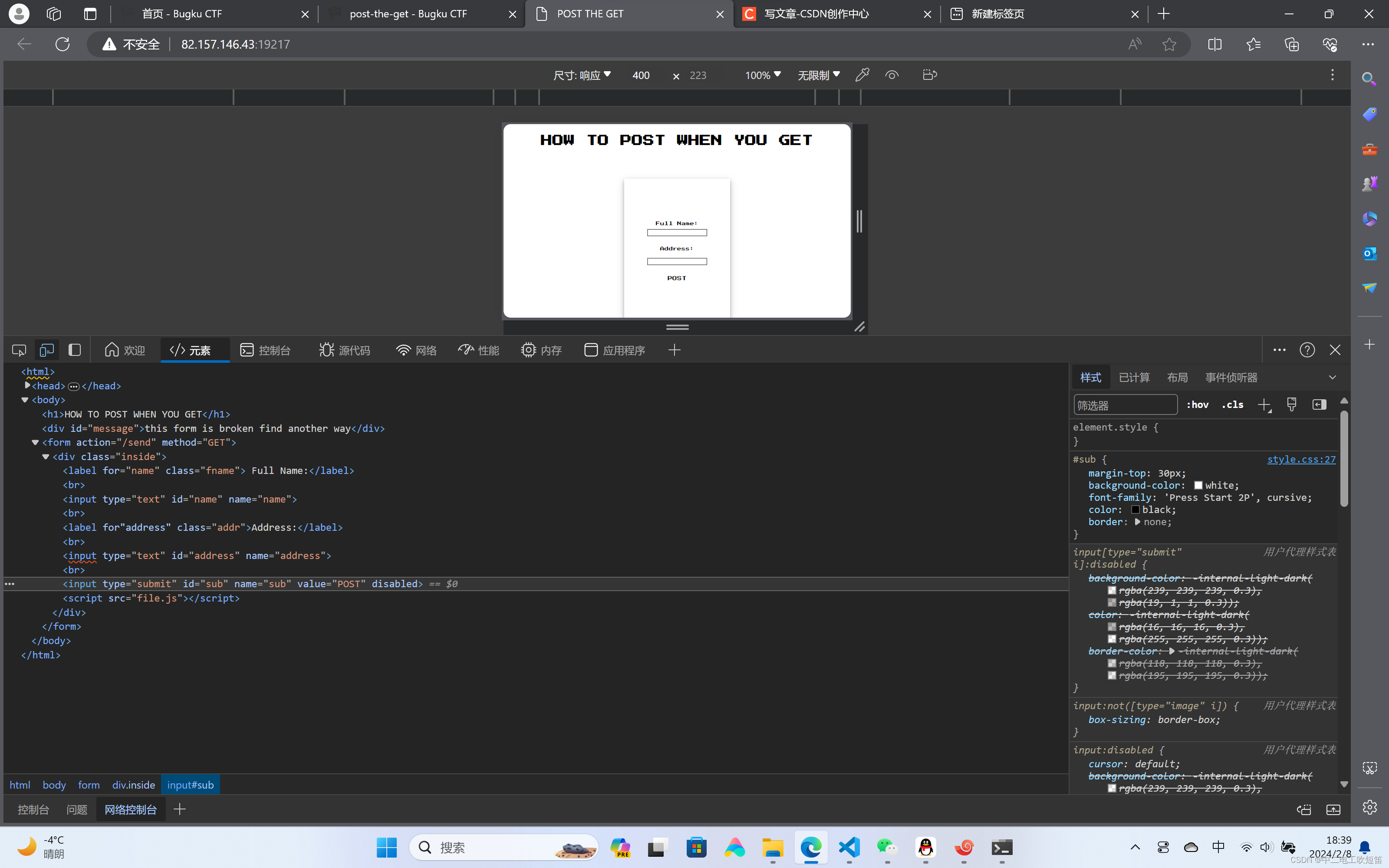The image size is (1389, 868).
Task: Add more DevTools panels with plus icon
Action: click(674, 350)
